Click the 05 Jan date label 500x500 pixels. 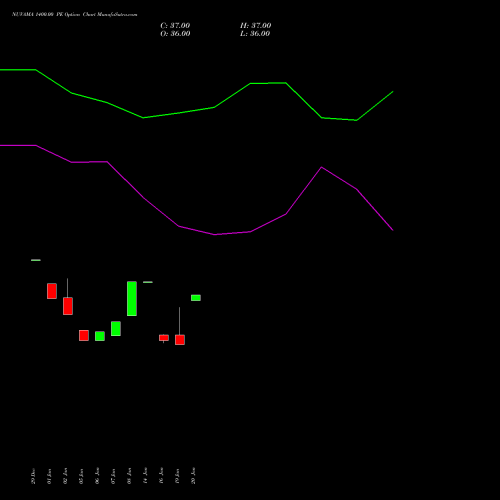[x=81, y=476]
